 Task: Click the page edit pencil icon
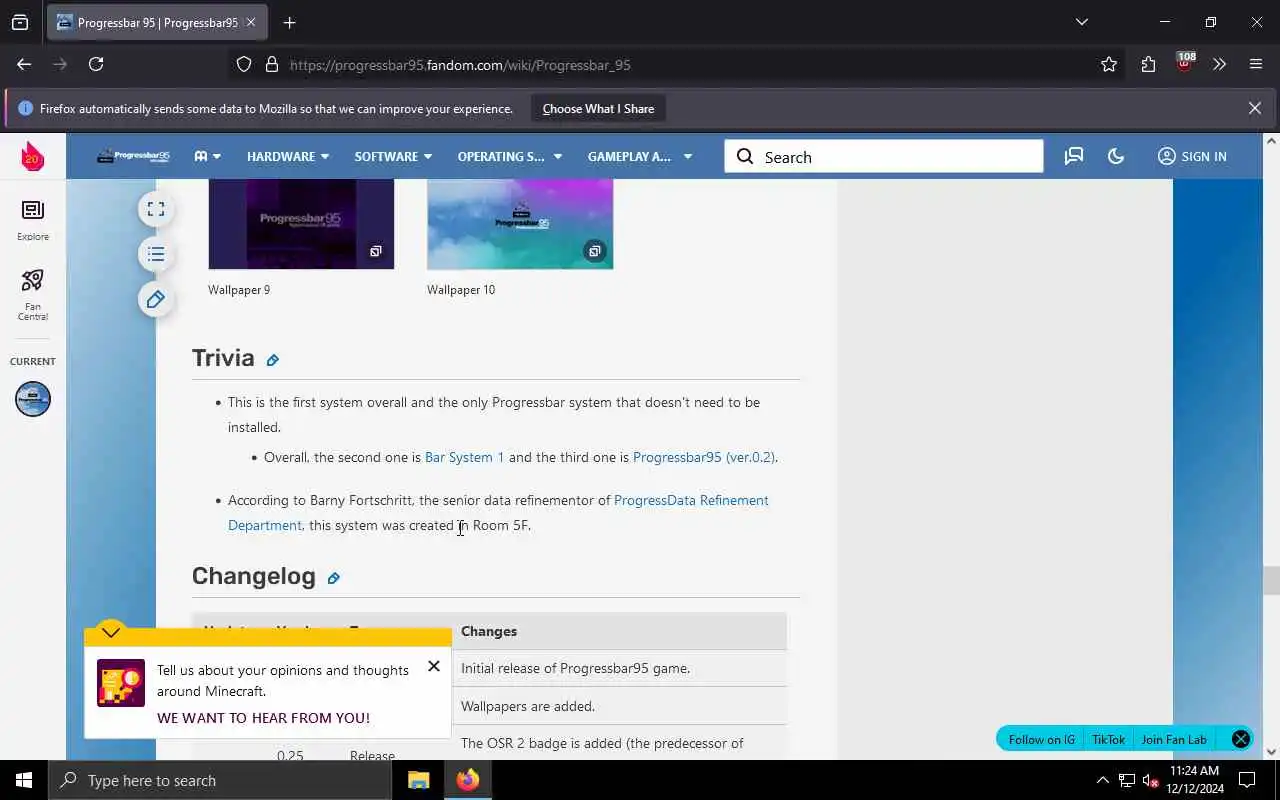tap(156, 299)
